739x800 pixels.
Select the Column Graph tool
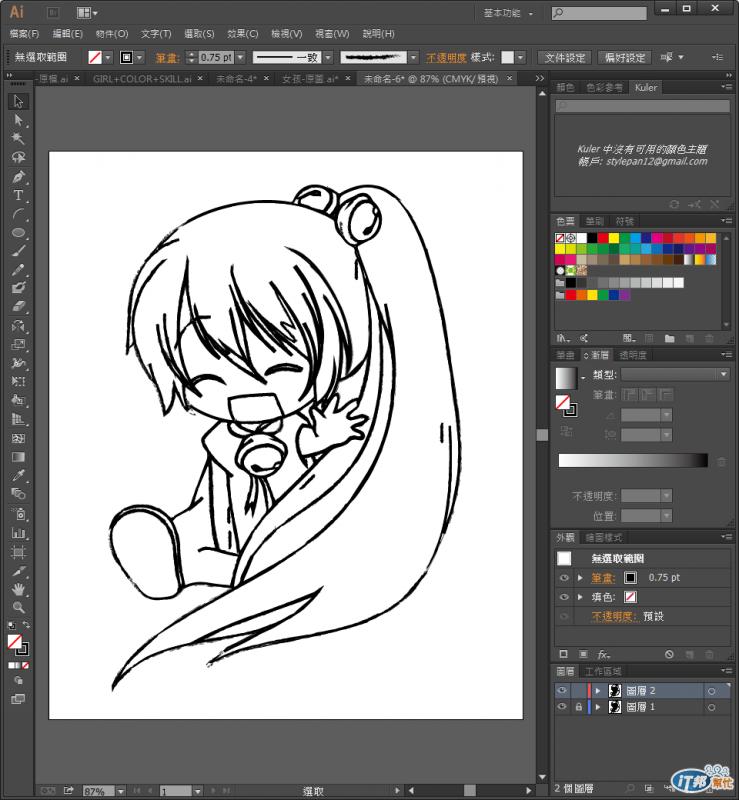[x=18, y=533]
